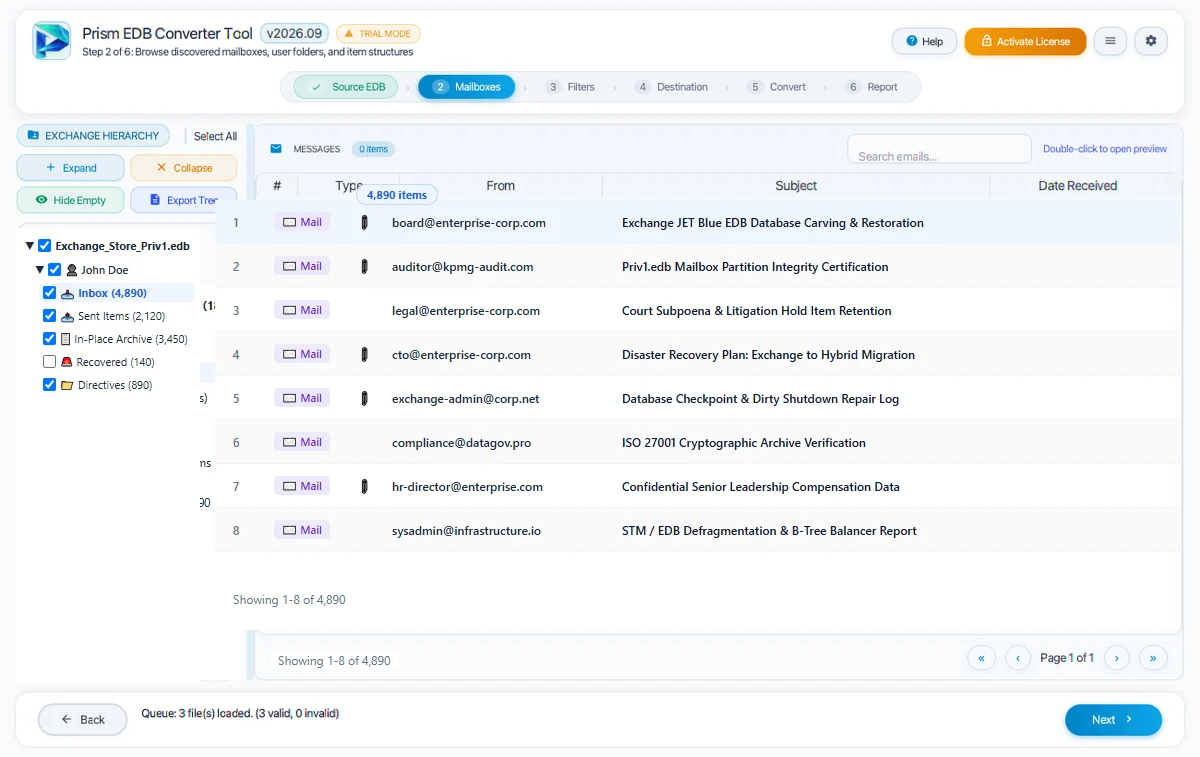This screenshot has width=1200, height=757.
Task: Go to Report step
Action: point(872,87)
